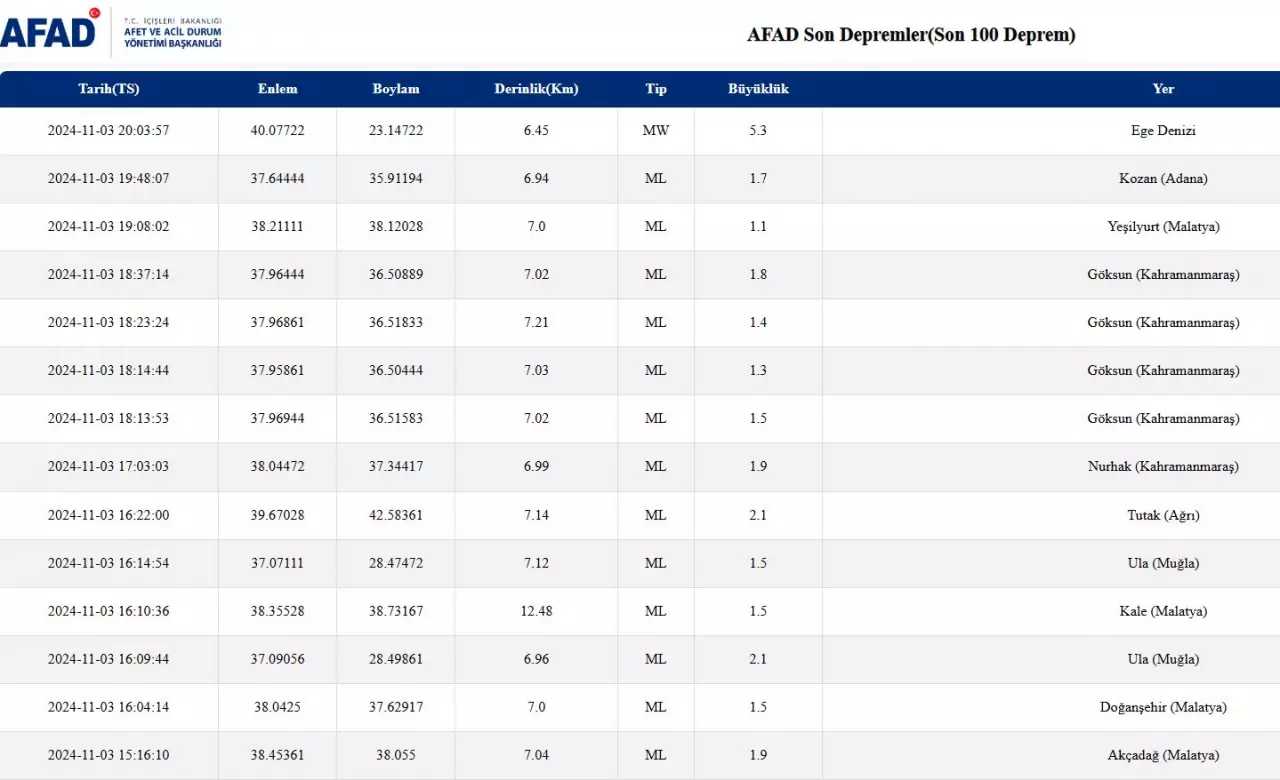Click the Tarih(TS) column header
The image size is (1280, 780).
(x=109, y=89)
